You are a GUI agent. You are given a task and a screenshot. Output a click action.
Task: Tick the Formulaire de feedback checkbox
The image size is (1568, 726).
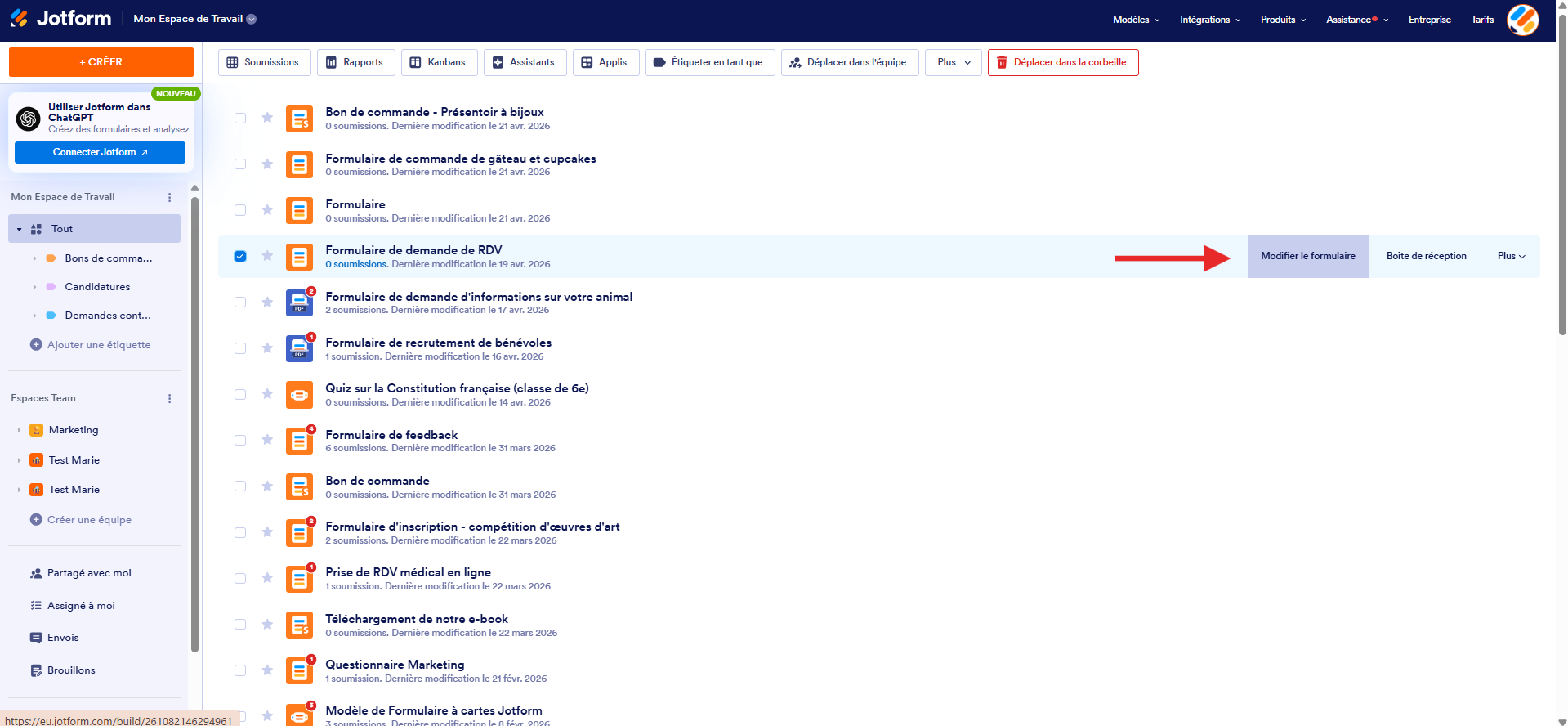click(x=240, y=441)
